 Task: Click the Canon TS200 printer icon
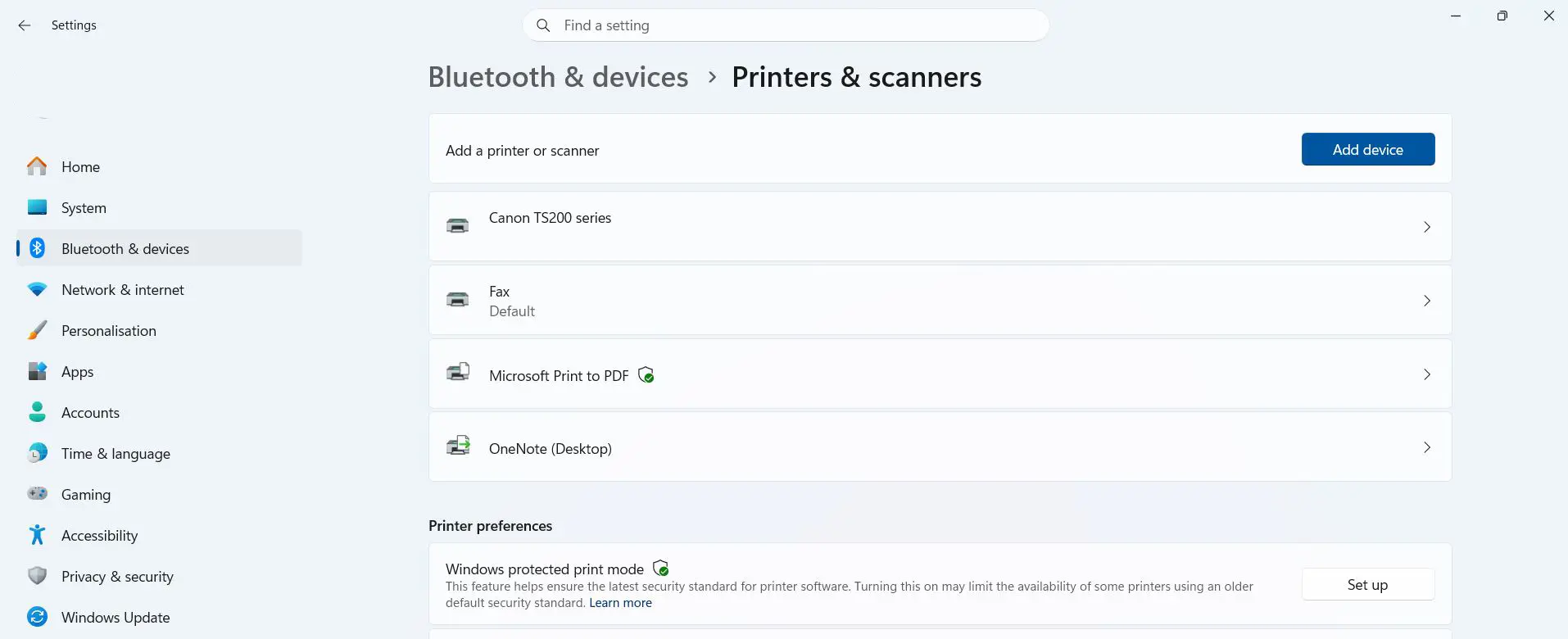[x=458, y=225]
